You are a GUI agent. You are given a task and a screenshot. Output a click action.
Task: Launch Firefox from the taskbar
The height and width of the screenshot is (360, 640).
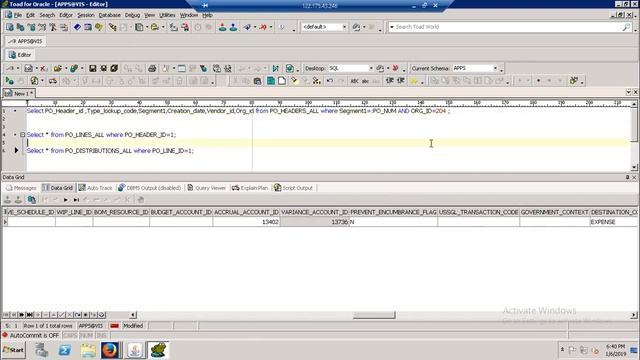[x=109, y=350]
